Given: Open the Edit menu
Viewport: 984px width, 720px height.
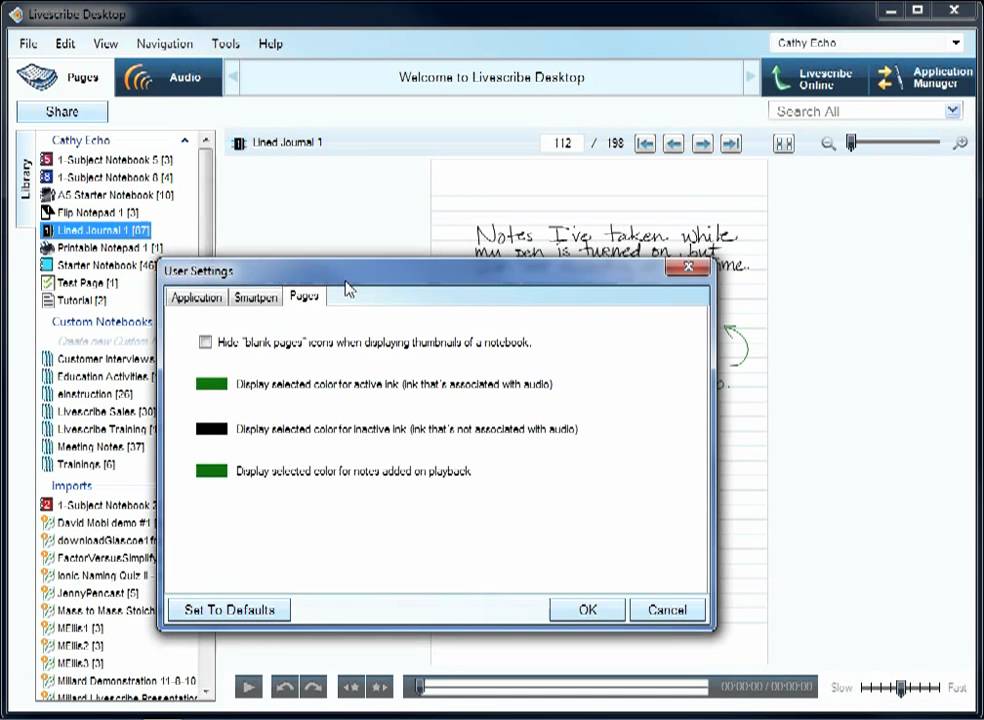Looking at the screenshot, I should pos(65,43).
